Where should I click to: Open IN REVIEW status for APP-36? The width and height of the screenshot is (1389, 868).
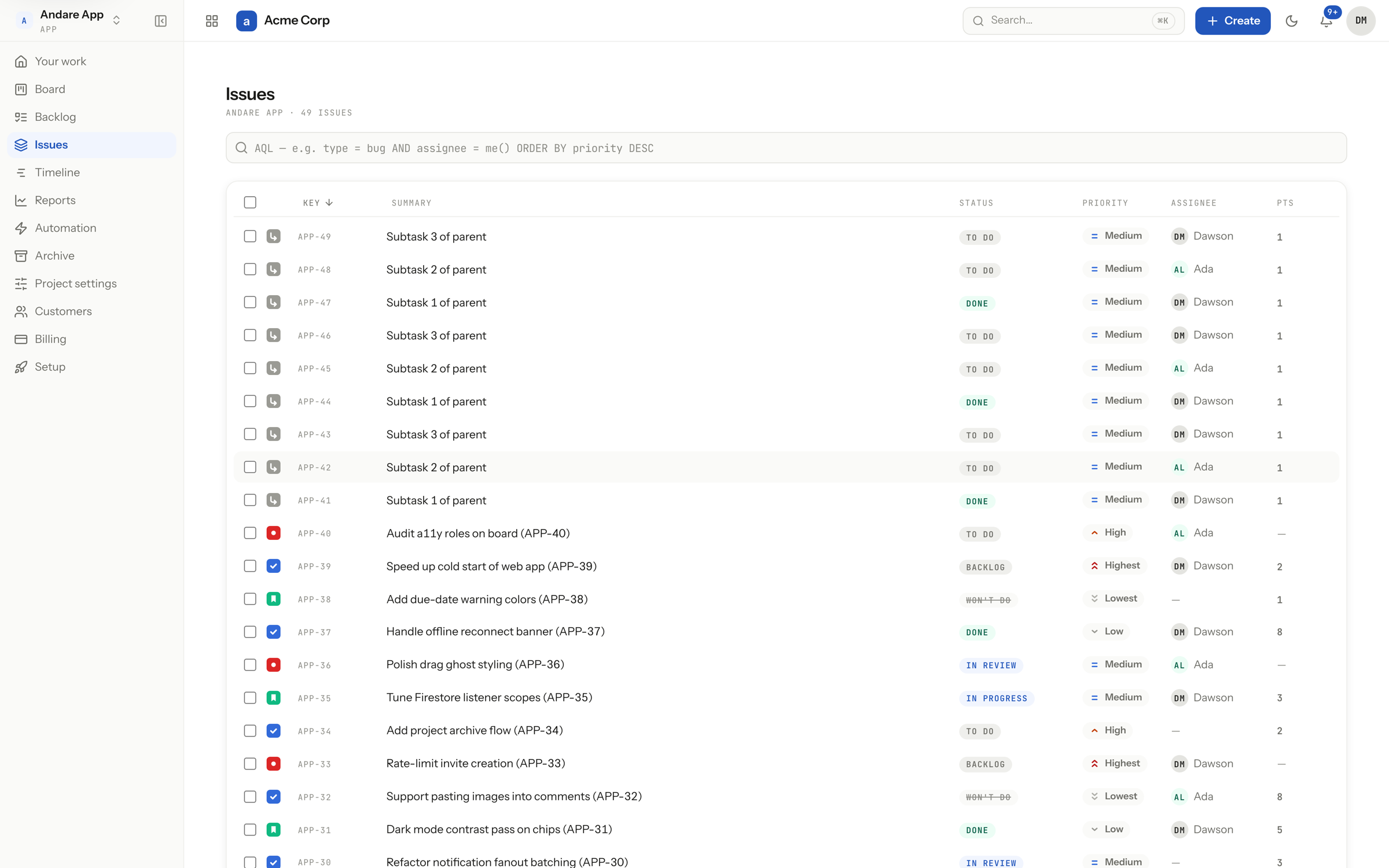[x=991, y=665]
